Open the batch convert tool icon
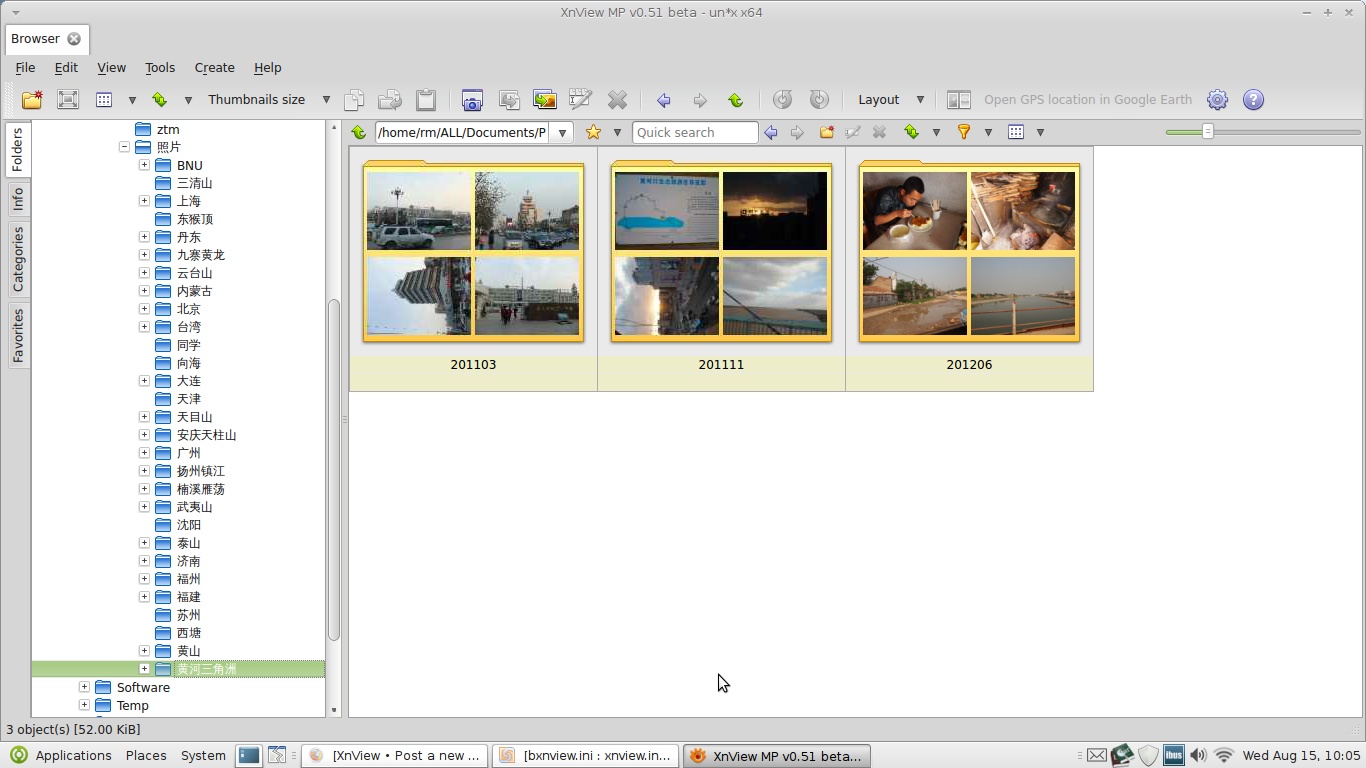1366x768 pixels. (508, 100)
